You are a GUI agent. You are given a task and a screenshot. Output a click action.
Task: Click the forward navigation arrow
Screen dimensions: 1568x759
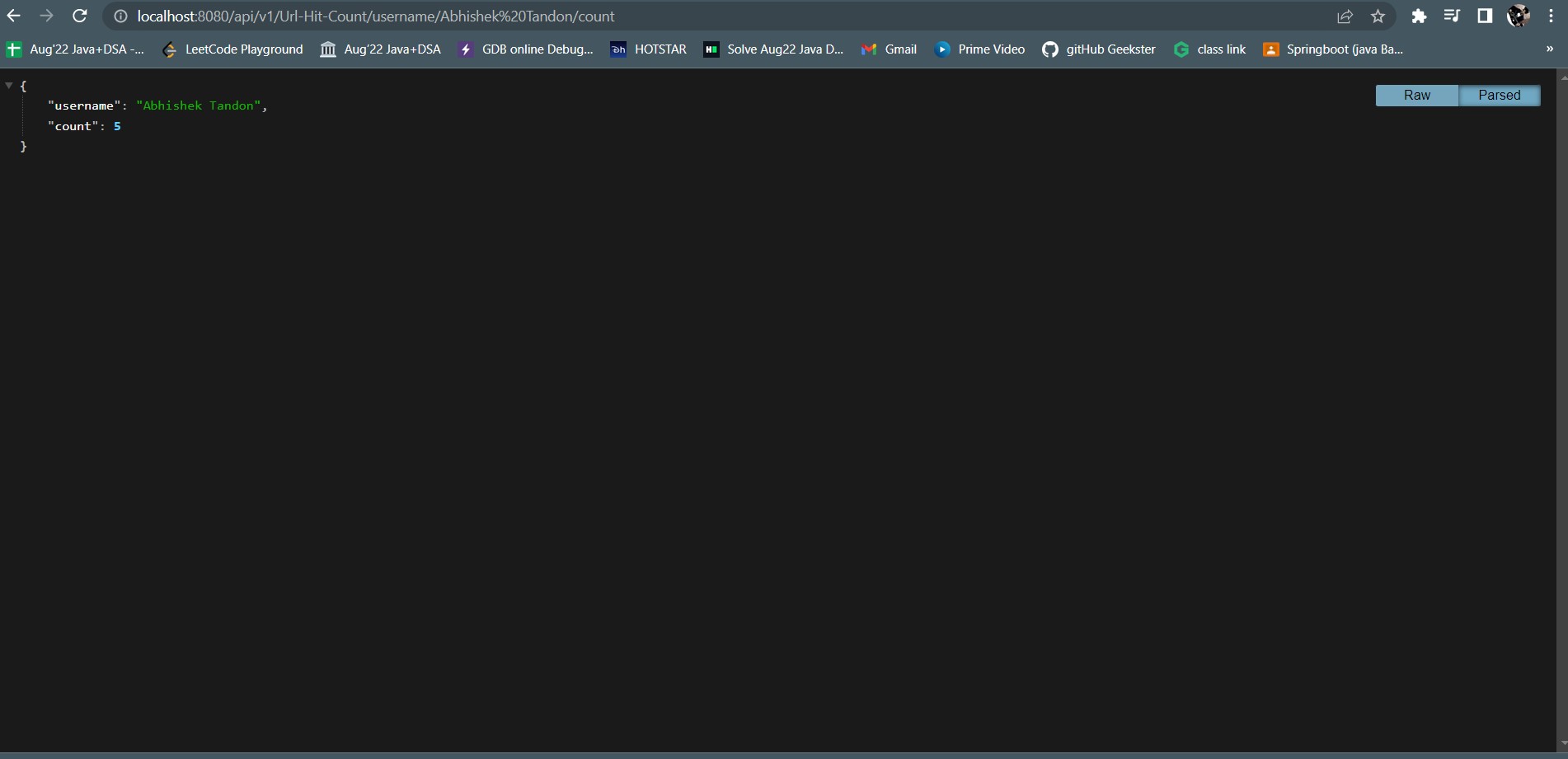[x=46, y=16]
